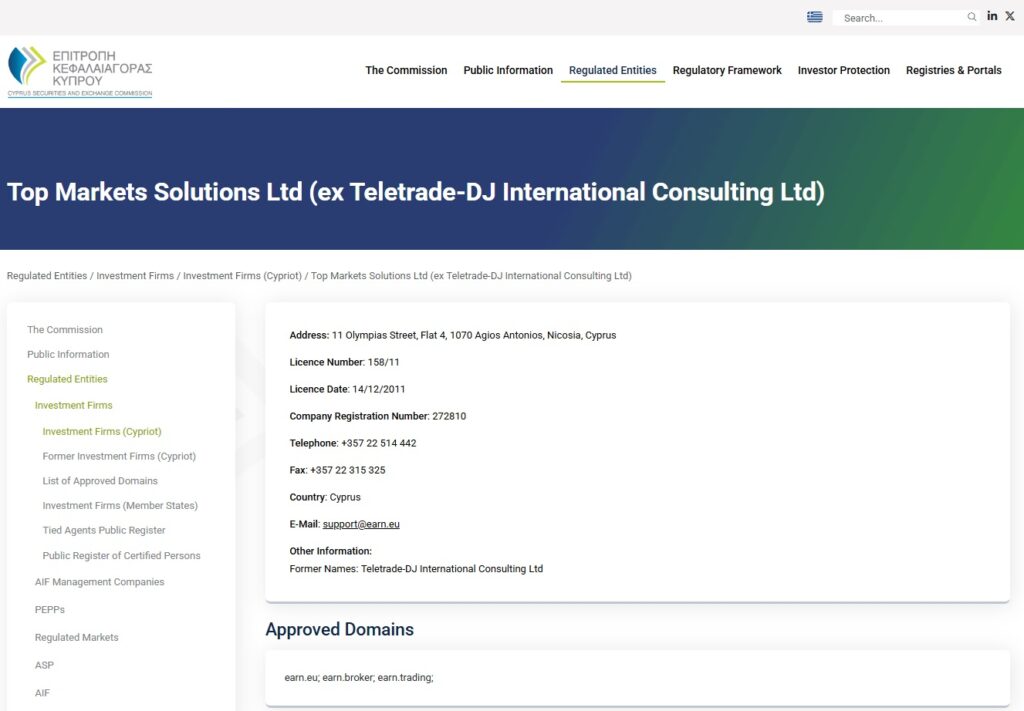Collapse Investment Firms sidebar section

(73, 405)
